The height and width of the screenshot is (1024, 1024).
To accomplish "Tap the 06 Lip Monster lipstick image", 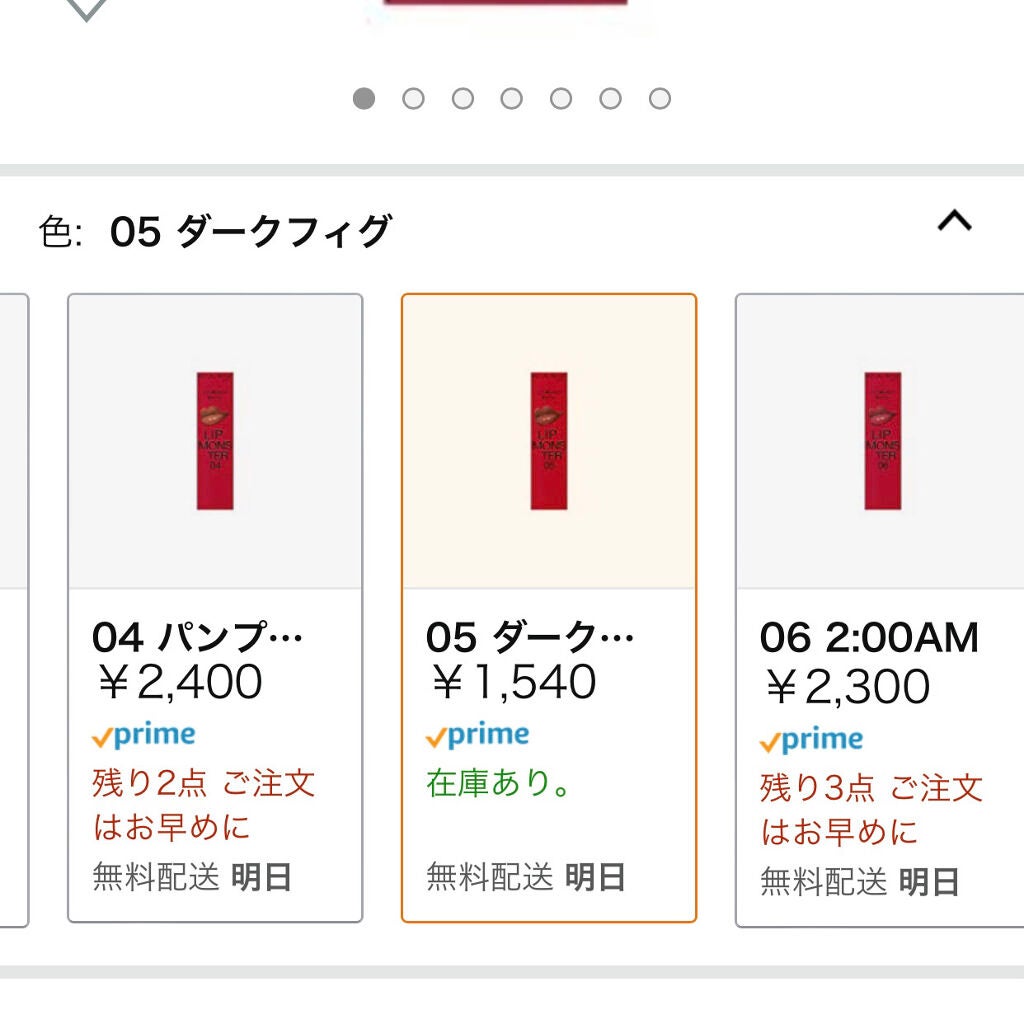I will coord(883,441).
